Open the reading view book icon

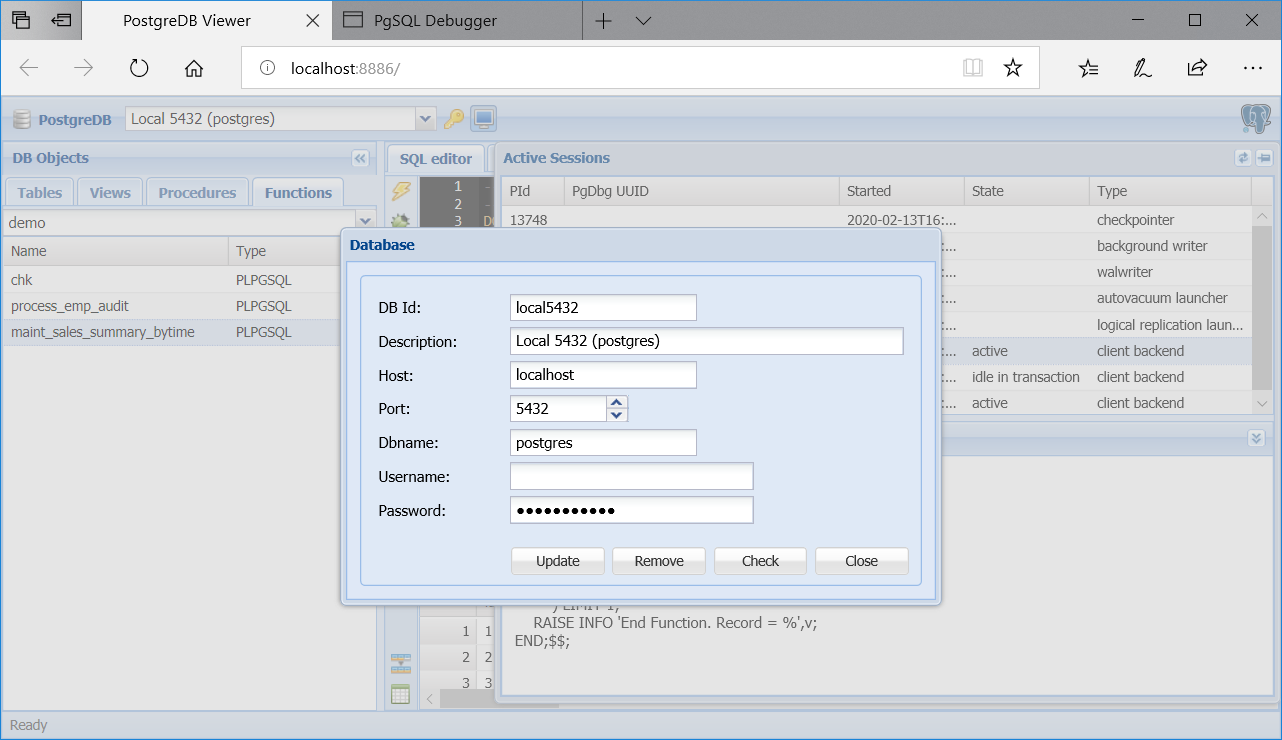click(x=972, y=68)
